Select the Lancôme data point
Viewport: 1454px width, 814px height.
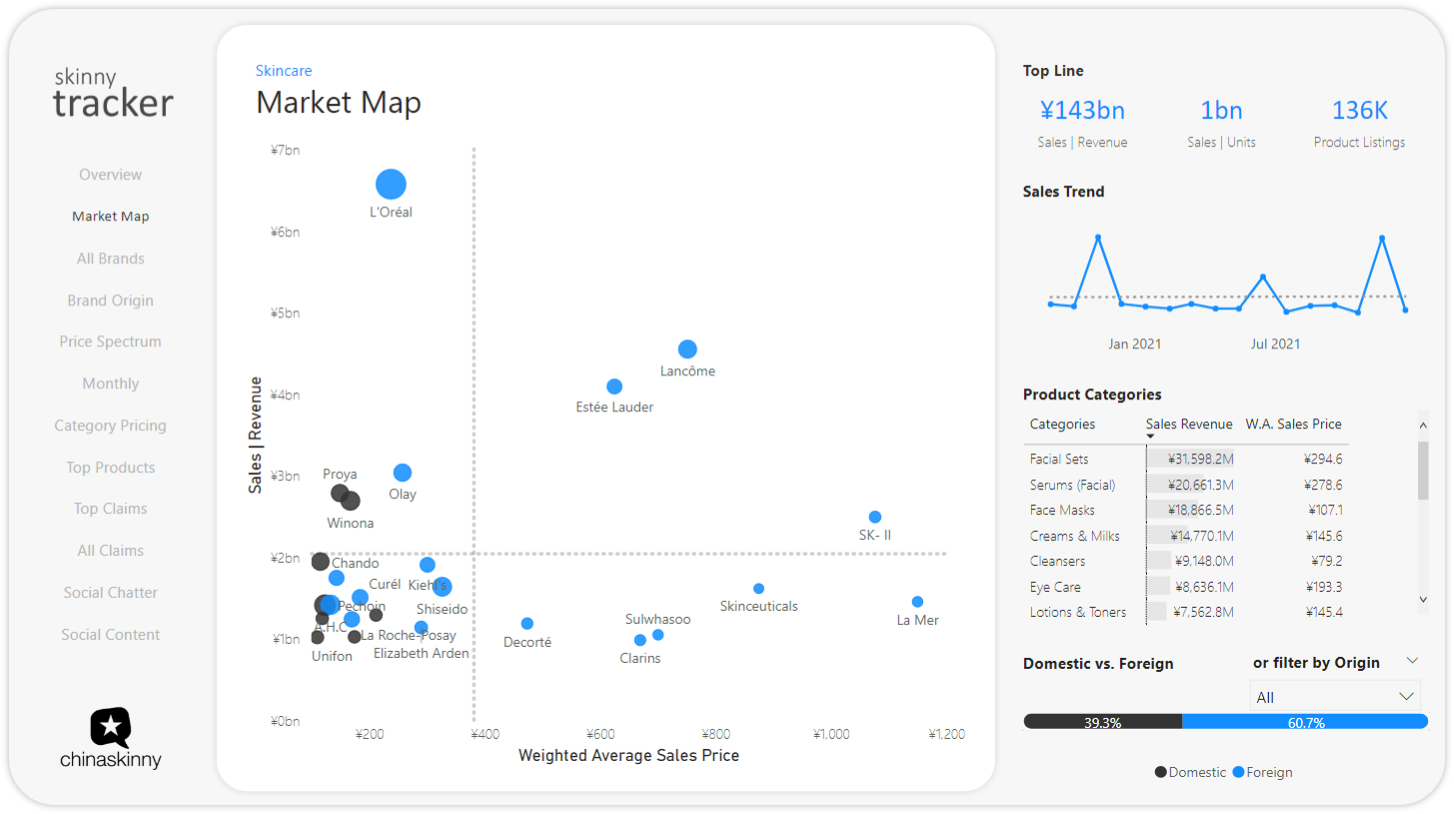[x=687, y=349]
